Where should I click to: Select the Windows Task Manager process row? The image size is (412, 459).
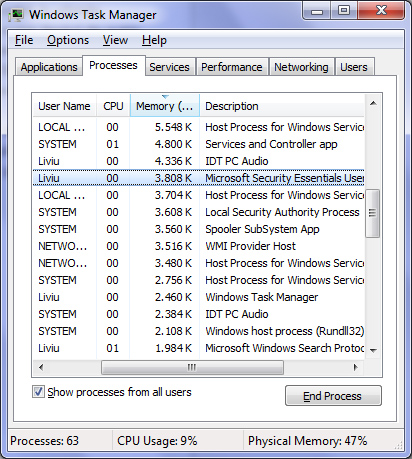click(x=199, y=297)
